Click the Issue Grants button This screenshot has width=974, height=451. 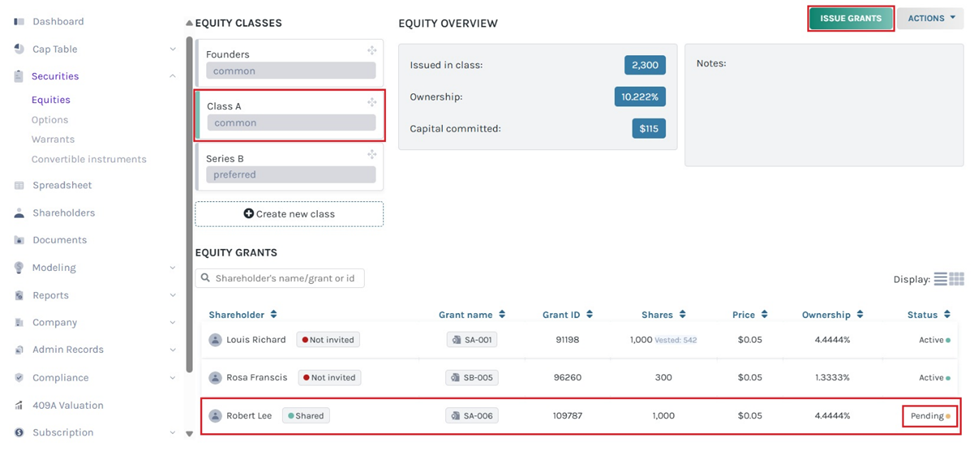click(850, 18)
